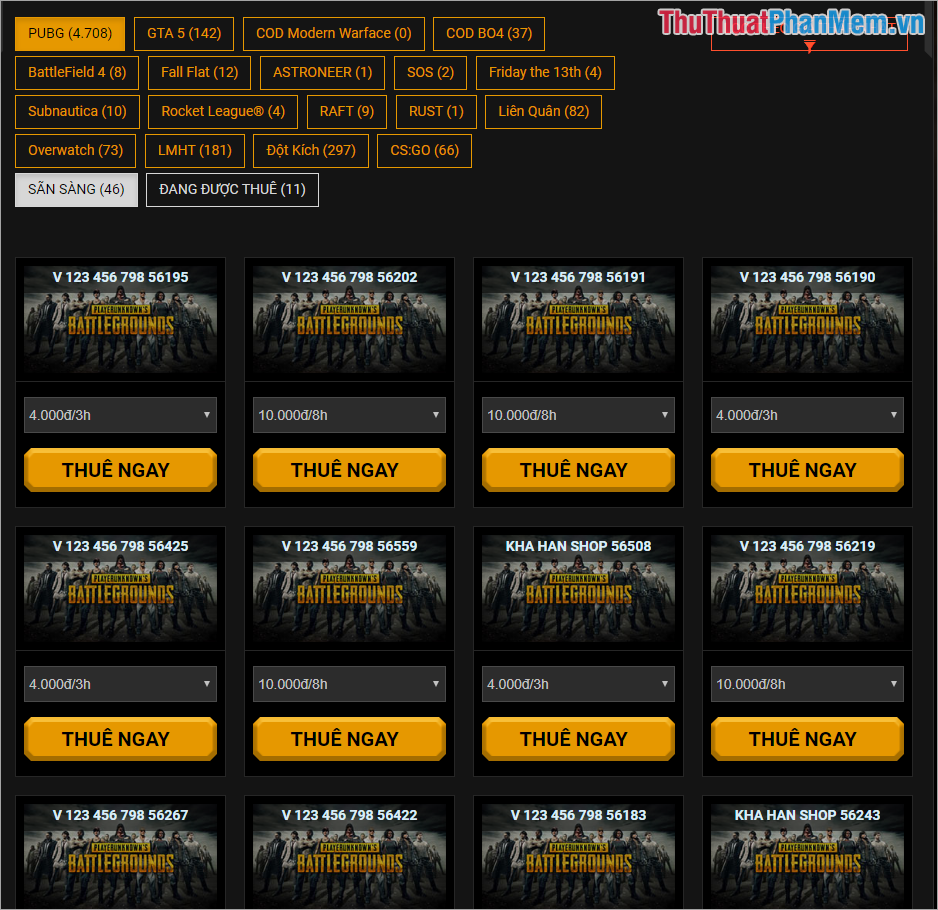Open the COD Modern Warface category
Screen dimensions: 938x910
coord(333,33)
